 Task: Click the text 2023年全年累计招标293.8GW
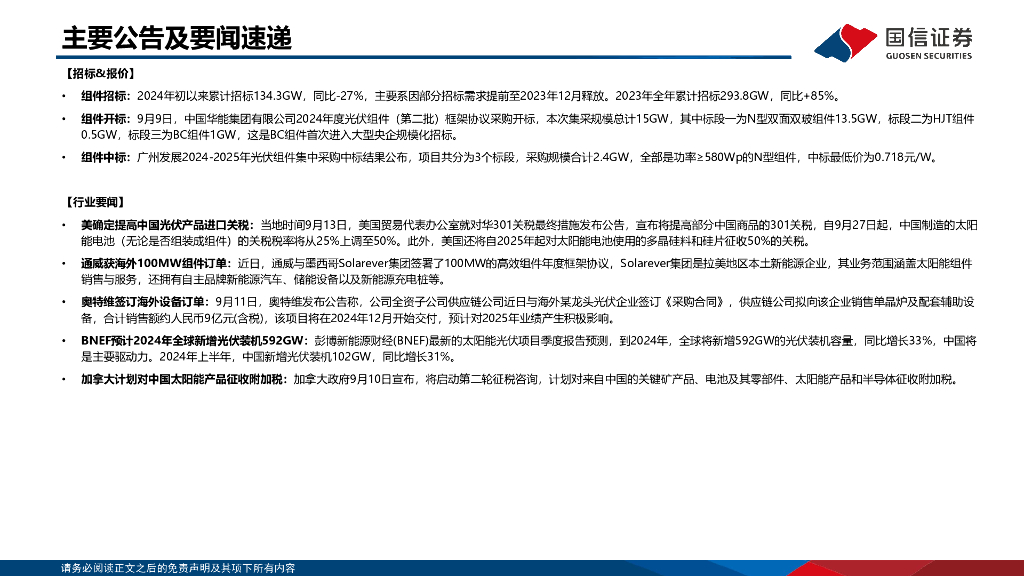pyautogui.click(x=693, y=96)
